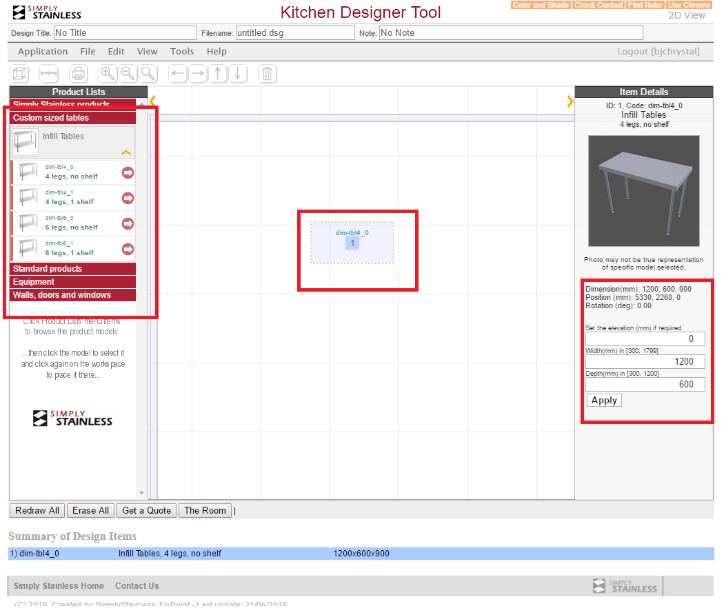Move item up with arrow icon
Image resolution: width=721 pixels, height=608 pixels.
pyautogui.click(x=218, y=74)
